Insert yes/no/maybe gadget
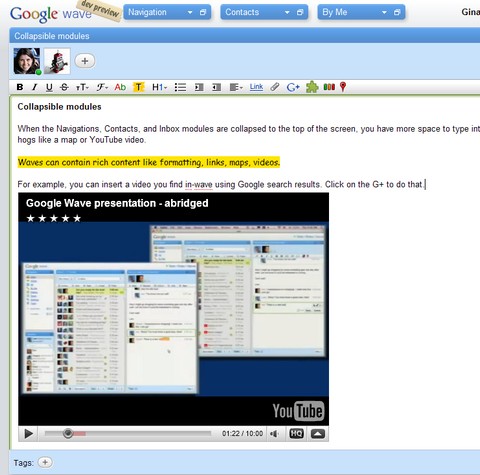Screen dimensions: 480x475 click(x=329, y=87)
